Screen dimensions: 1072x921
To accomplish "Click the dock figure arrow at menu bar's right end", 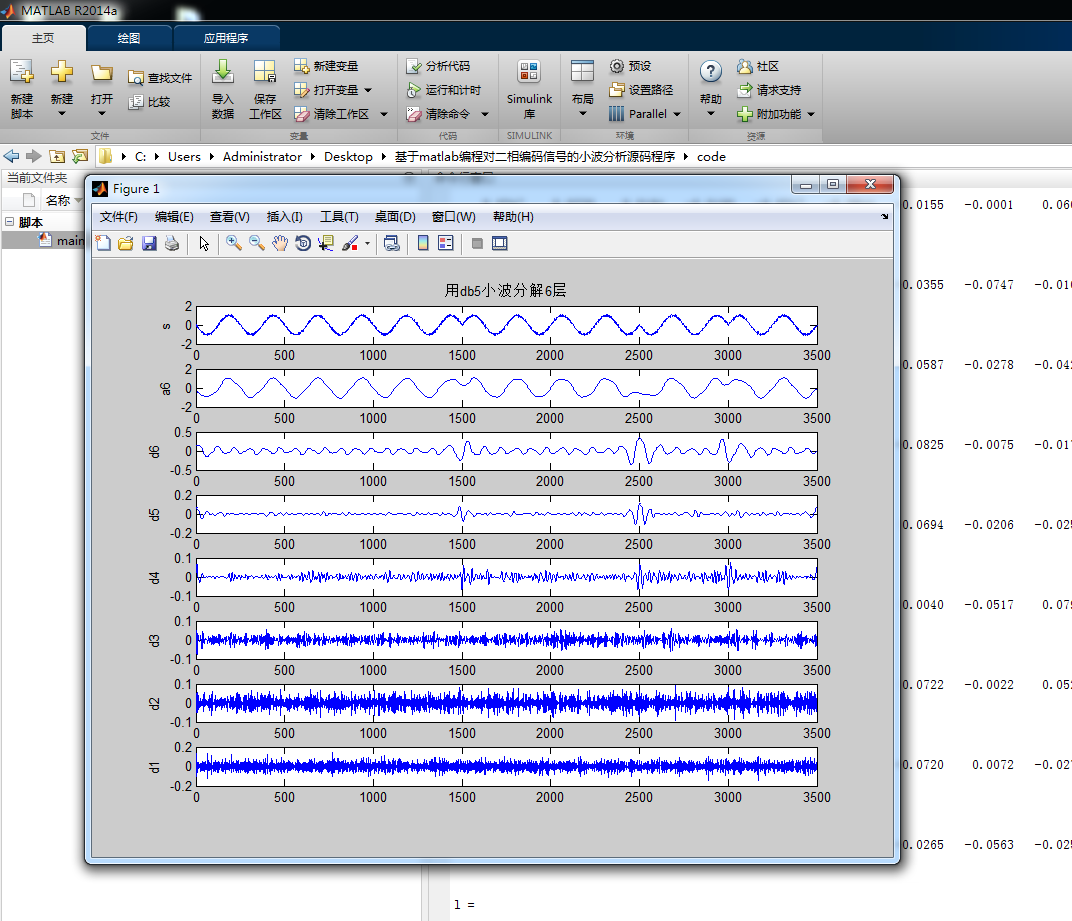I will [884, 217].
